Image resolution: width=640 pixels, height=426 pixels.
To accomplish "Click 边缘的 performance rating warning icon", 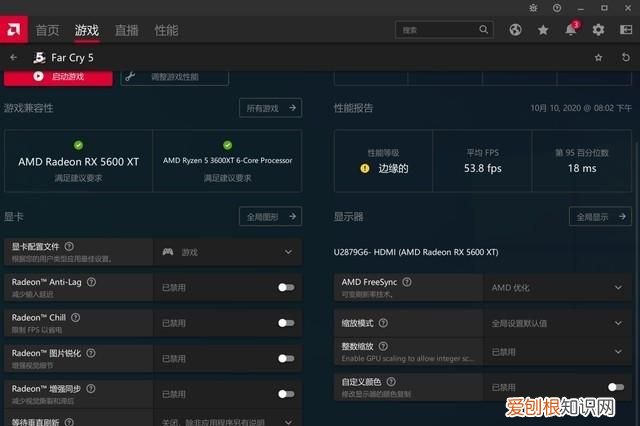I will coord(365,168).
